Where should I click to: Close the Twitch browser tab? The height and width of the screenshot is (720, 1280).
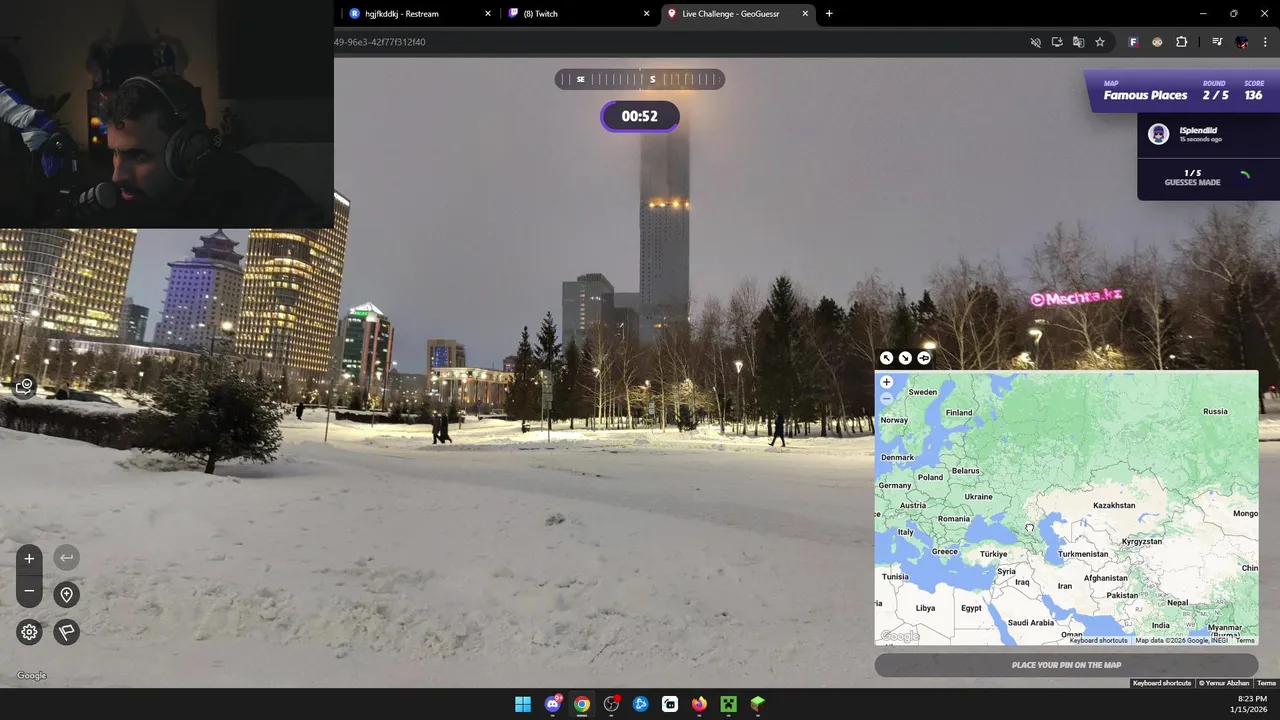pos(646,14)
